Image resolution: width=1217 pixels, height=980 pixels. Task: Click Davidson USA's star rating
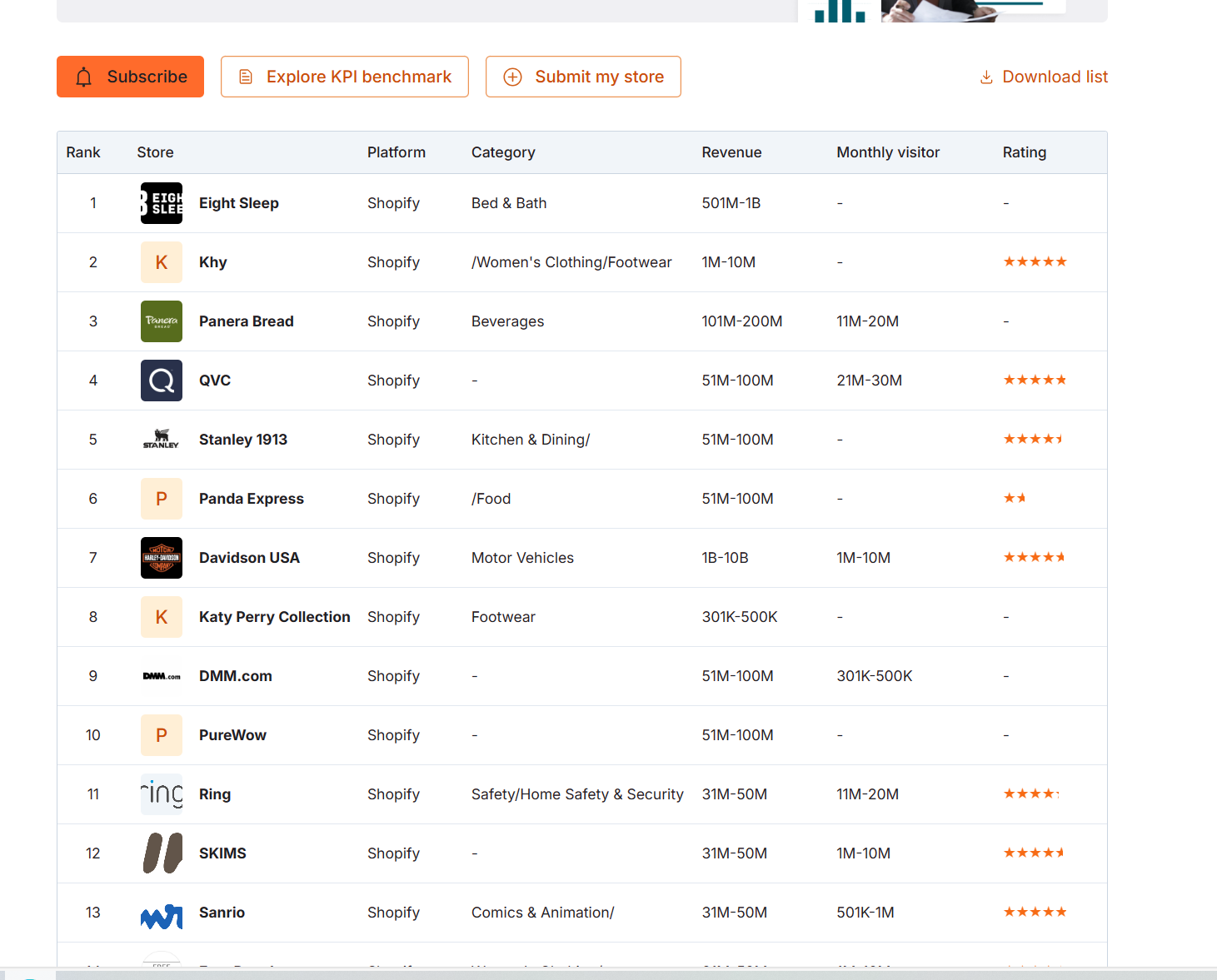click(1035, 557)
